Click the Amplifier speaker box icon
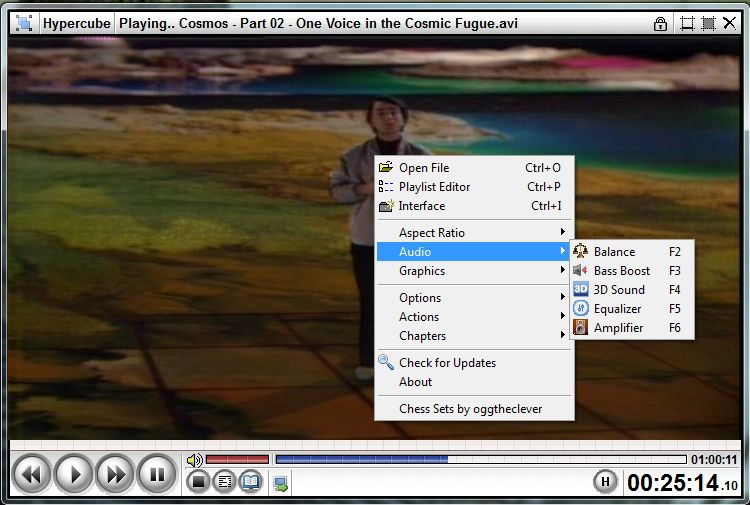 581,328
